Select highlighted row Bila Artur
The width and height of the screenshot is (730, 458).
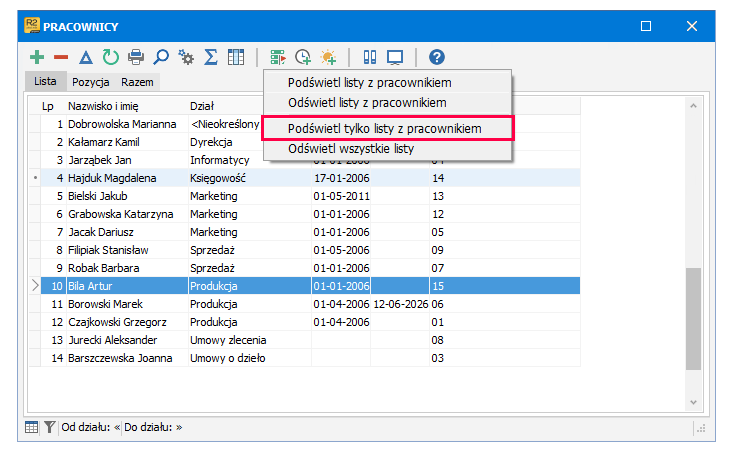tap(305, 286)
